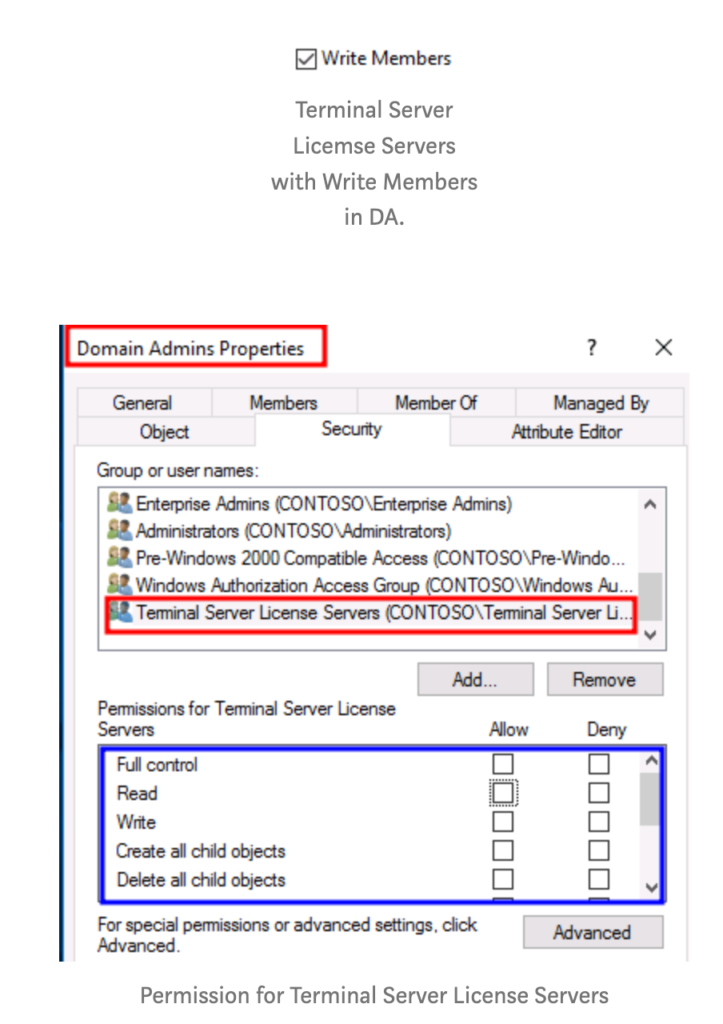Click the Terminal Server License Servers icon
This screenshot has width=723, height=1024.
pos(122,611)
